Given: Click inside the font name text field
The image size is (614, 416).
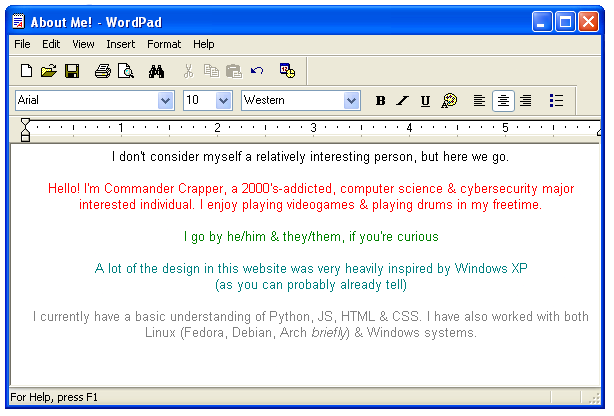Looking at the screenshot, I should click(87, 101).
